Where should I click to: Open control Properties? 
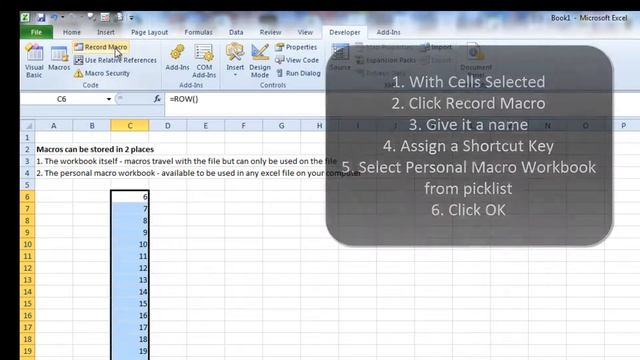point(296,47)
